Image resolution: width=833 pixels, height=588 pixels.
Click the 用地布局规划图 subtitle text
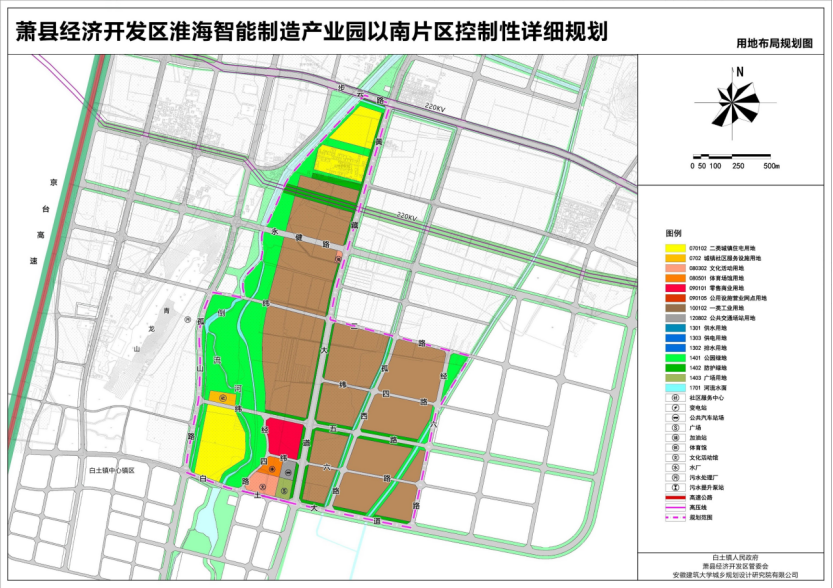coord(774,44)
